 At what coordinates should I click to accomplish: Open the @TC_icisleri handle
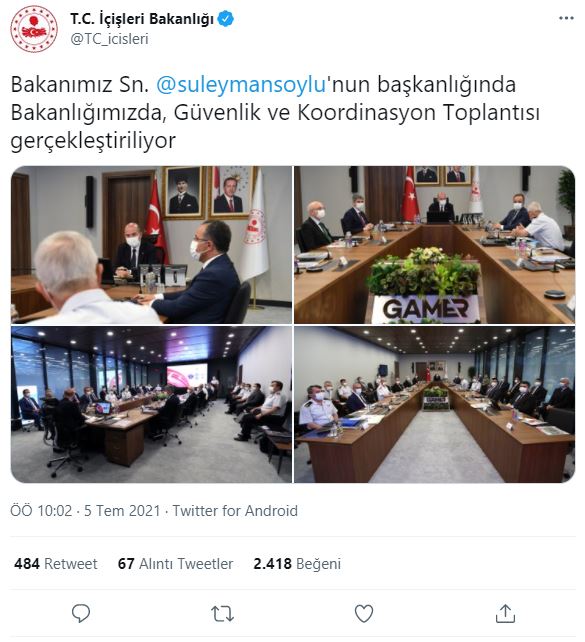click(x=109, y=39)
